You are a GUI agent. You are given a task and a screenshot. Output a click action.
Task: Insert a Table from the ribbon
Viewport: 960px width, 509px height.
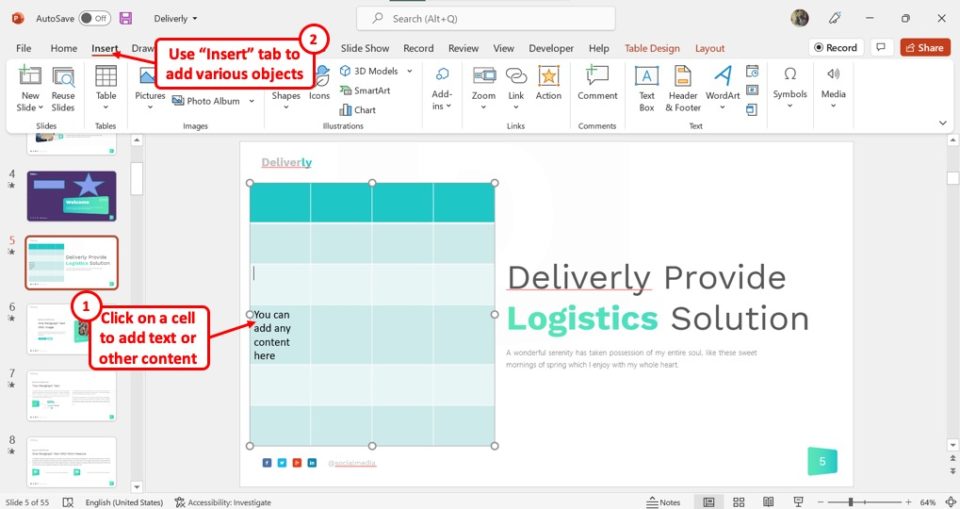pyautogui.click(x=105, y=88)
